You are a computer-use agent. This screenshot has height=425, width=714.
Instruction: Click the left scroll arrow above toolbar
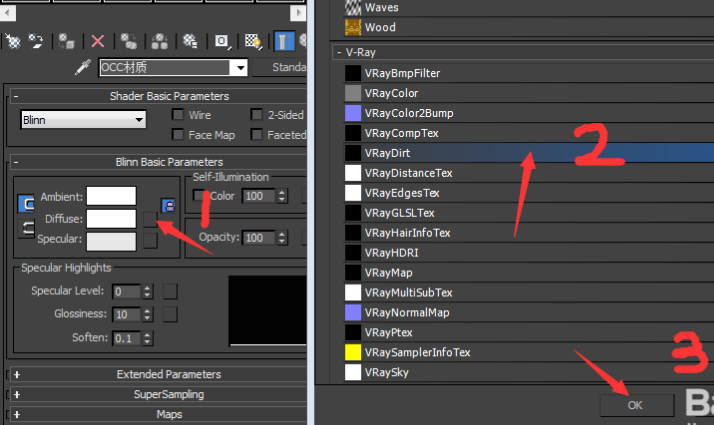[7, 13]
